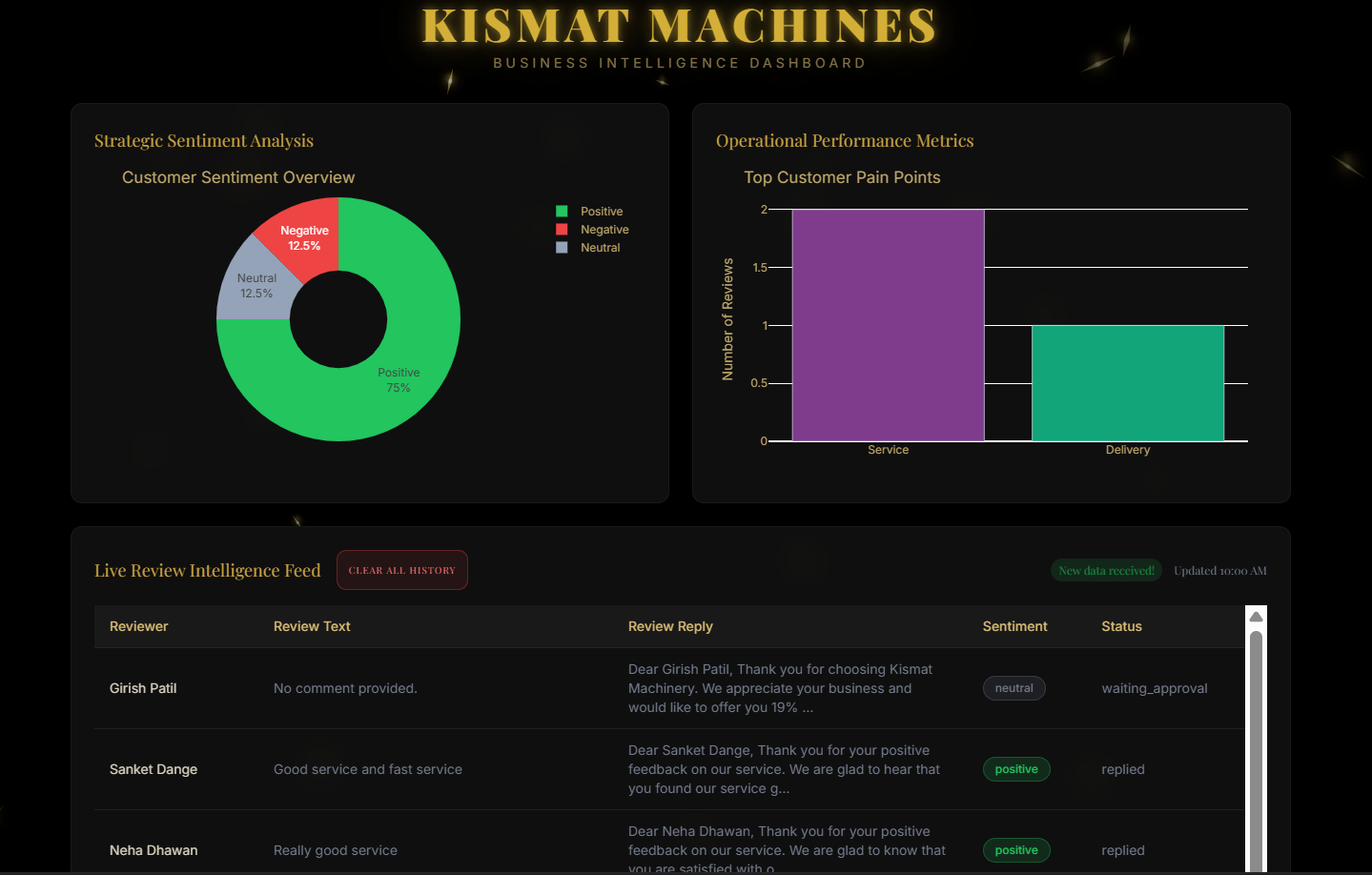The image size is (1372, 875).
Task: Click the reply text addressed to Sanket Dange
Action: (x=785, y=769)
